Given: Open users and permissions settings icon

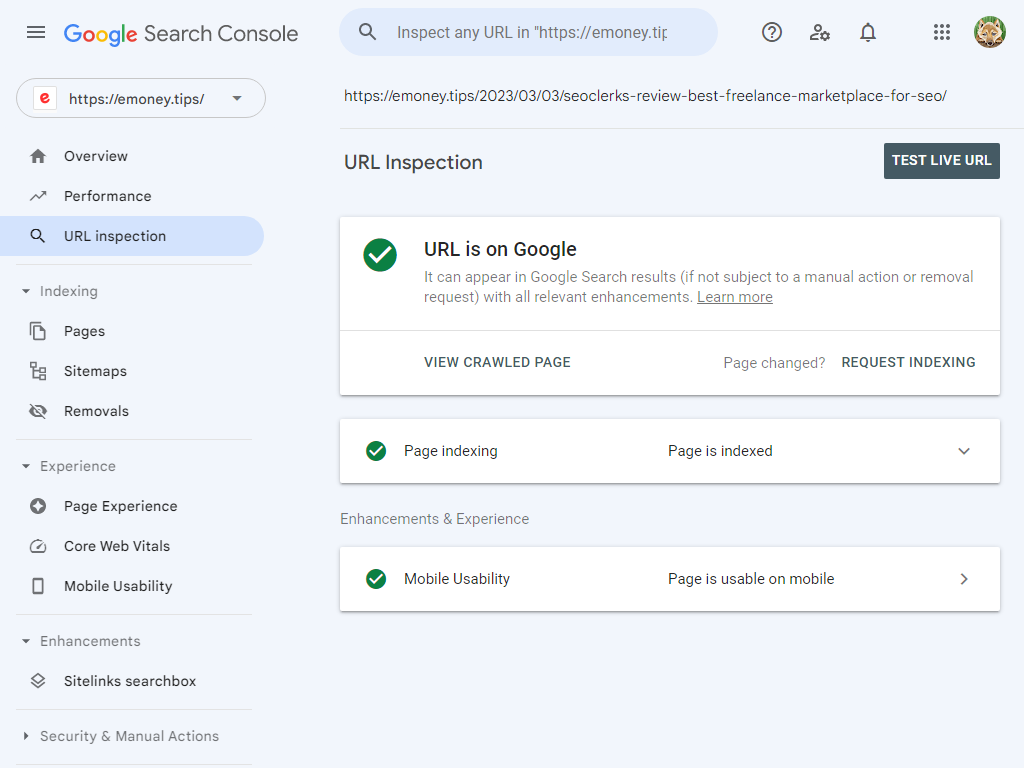Looking at the screenshot, I should click(x=820, y=33).
